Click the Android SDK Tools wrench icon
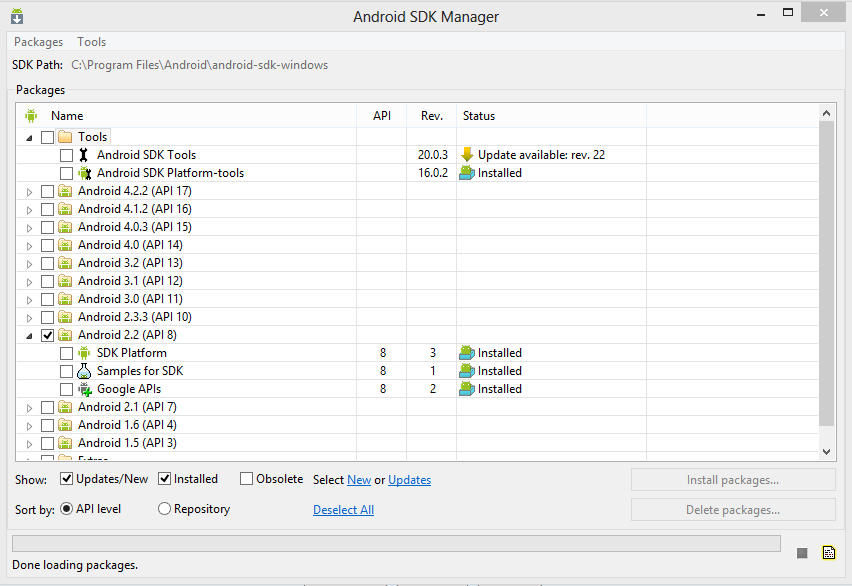This screenshot has width=852, height=586. tap(84, 155)
